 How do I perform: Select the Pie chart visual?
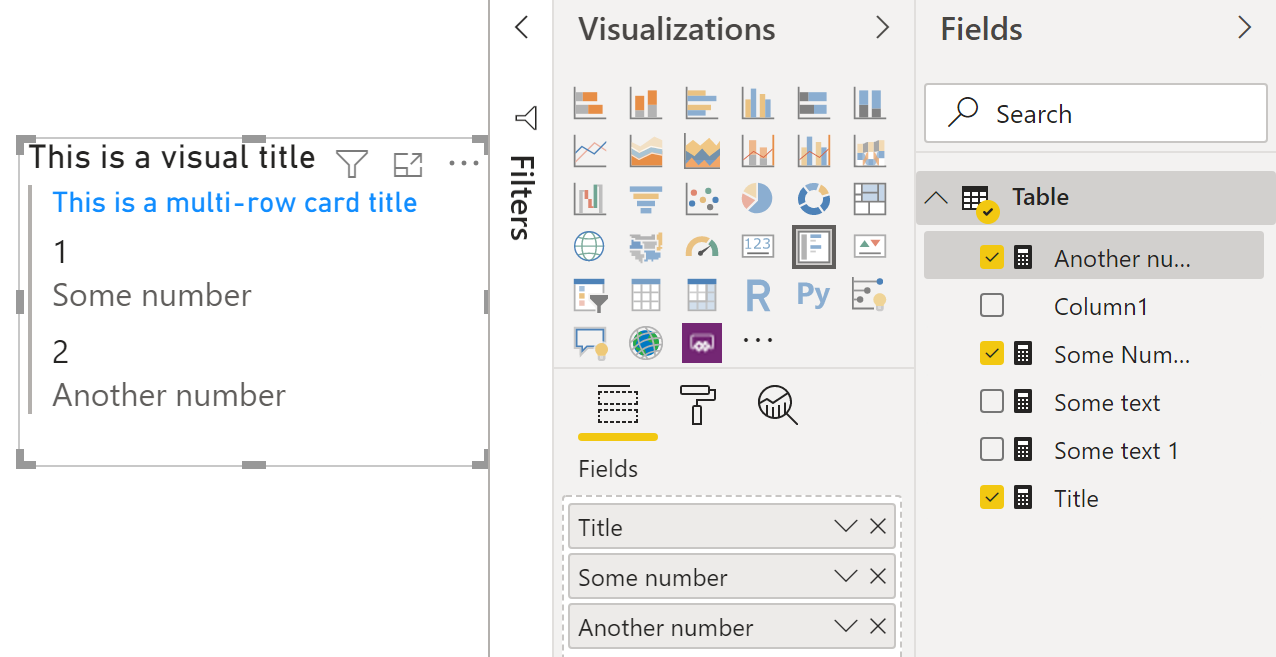point(757,199)
